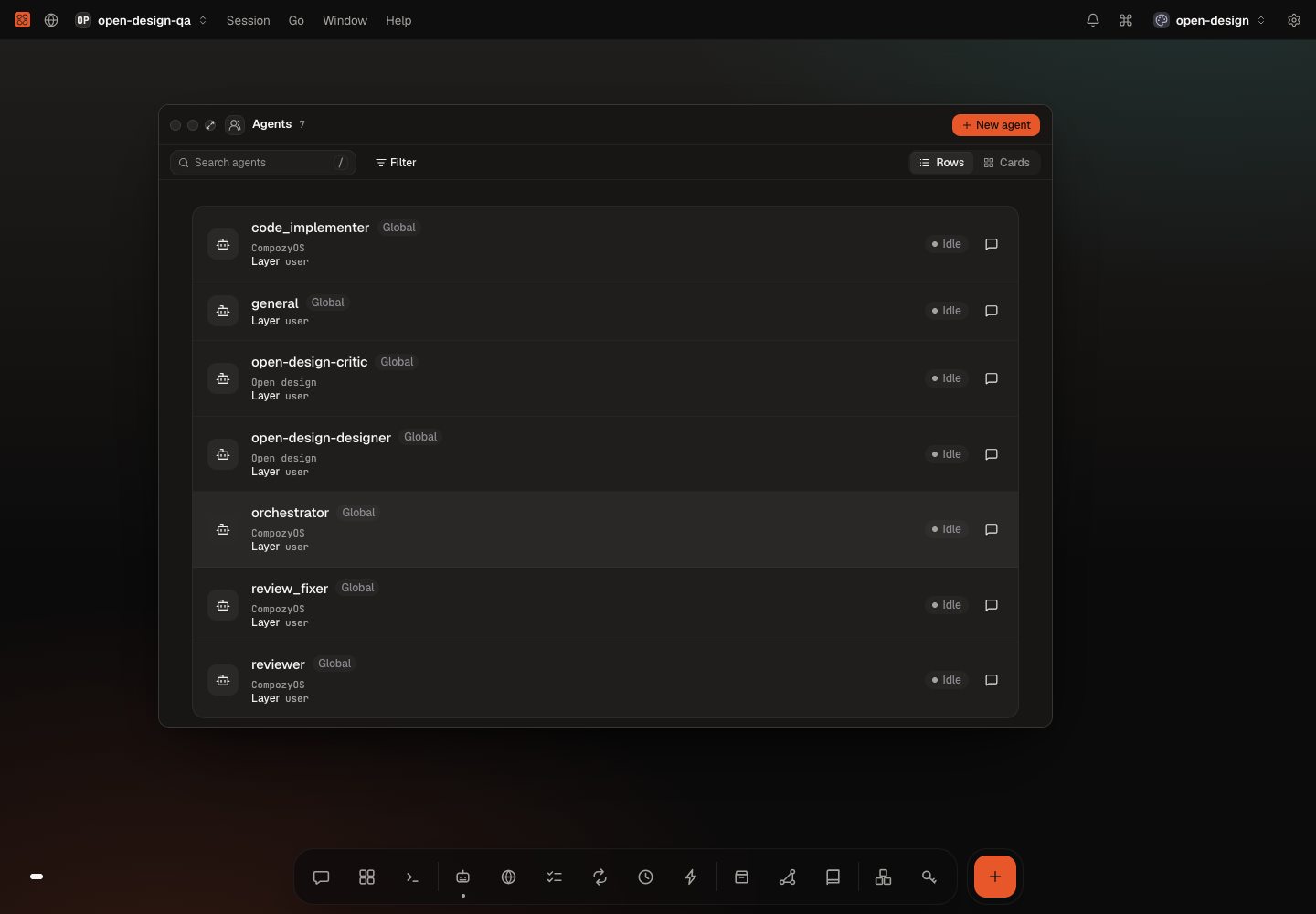The width and height of the screenshot is (1316, 914).
Task: Click the orange plus button in dock
Action: coord(995,877)
